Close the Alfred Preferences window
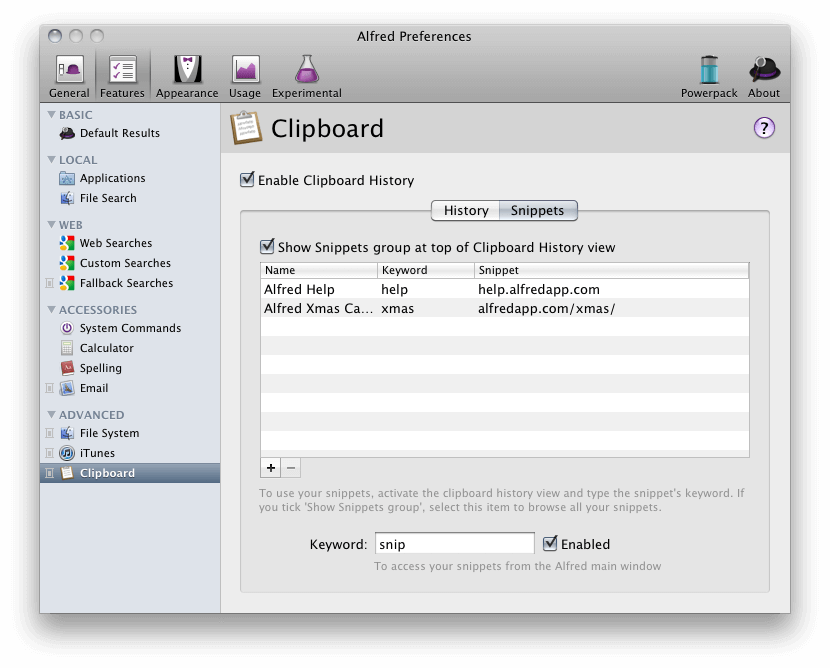Viewport: 830px width, 668px height. coord(55,36)
